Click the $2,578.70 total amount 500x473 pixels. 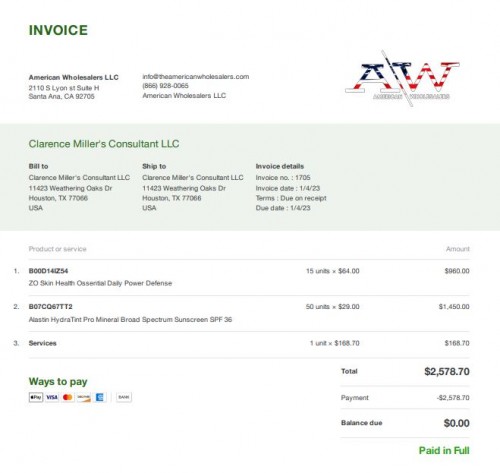(447, 371)
